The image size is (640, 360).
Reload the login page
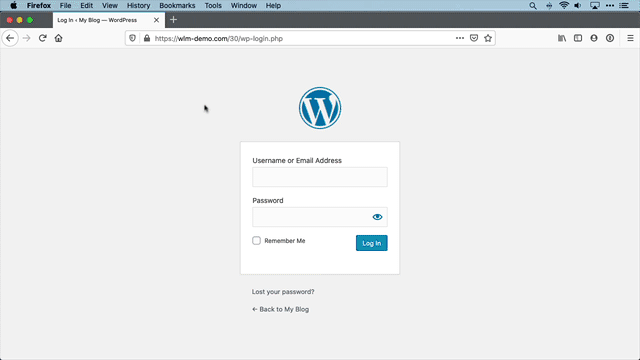click(x=42, y=38)
